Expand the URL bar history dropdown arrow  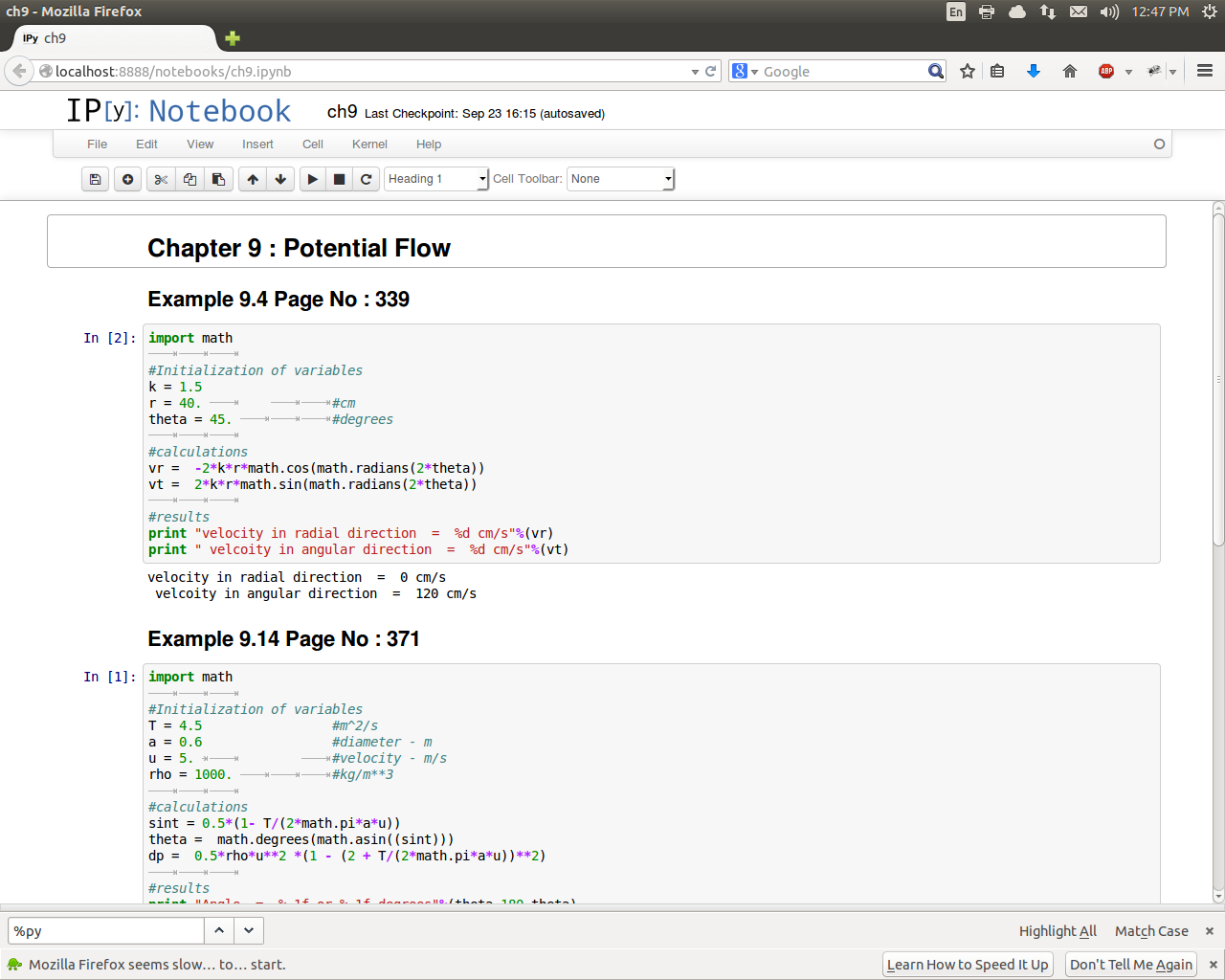(695, 72)
